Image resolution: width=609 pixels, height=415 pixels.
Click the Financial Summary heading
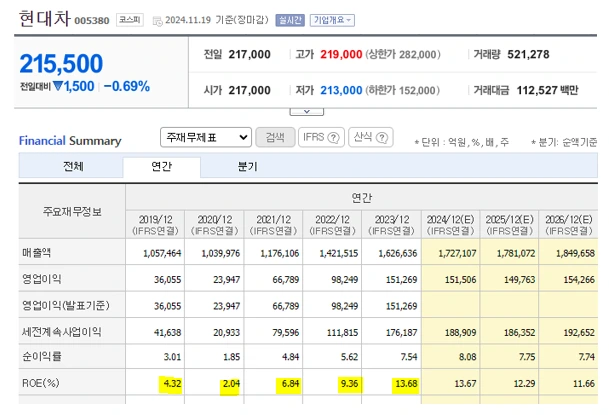click(x=70, y=141)
